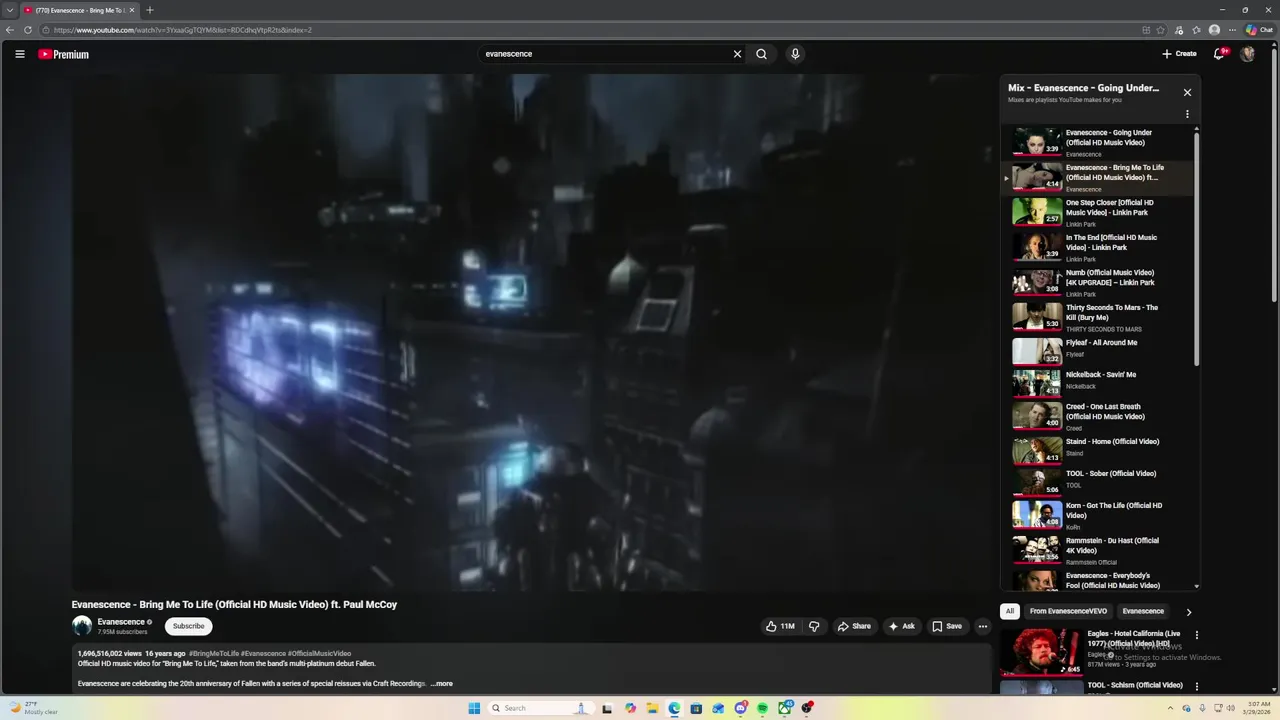1280x720 pixels.
Task: Open options for TOOL - Schism video
Action: [x=1196, y=687]
